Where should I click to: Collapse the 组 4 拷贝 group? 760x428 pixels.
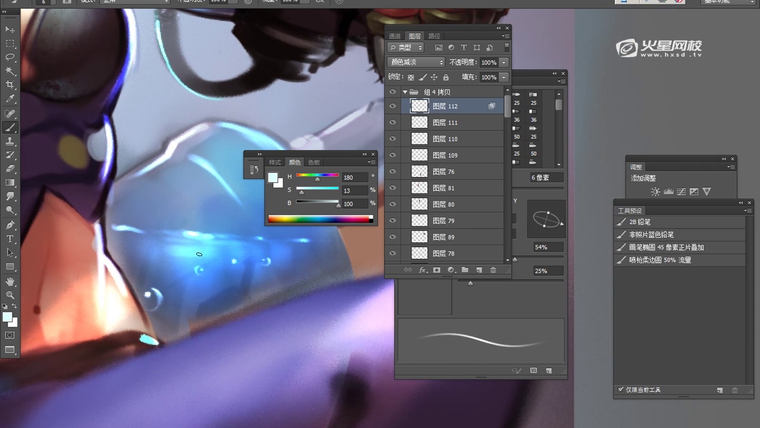[x=404, y=91]
